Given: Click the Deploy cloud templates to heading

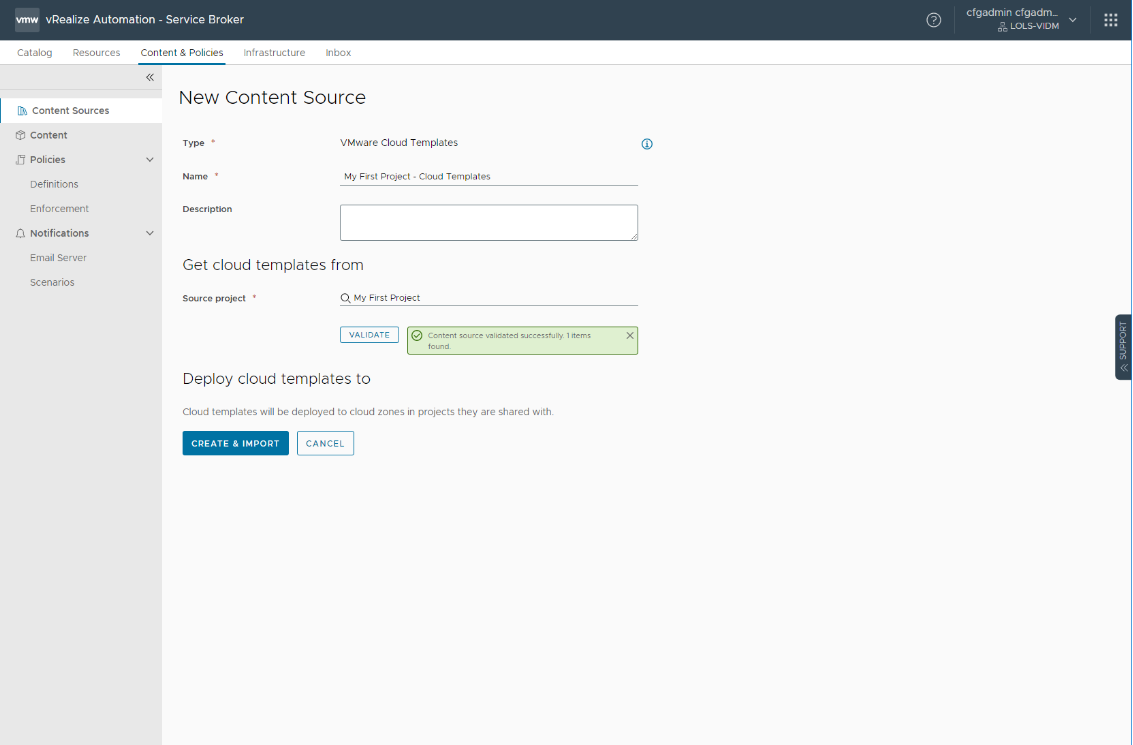Looking at the screenshot, I should click(x=277, y=379).
